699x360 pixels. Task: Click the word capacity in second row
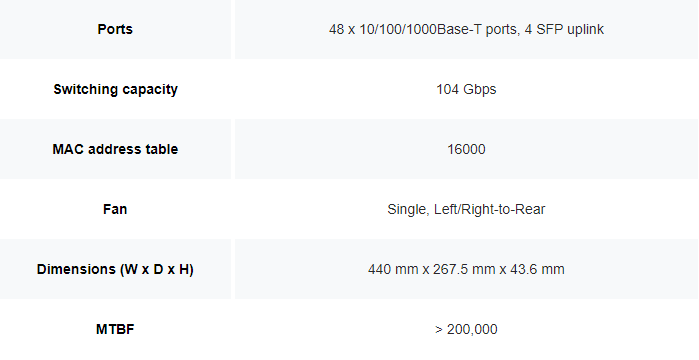(x=150, y=89)
